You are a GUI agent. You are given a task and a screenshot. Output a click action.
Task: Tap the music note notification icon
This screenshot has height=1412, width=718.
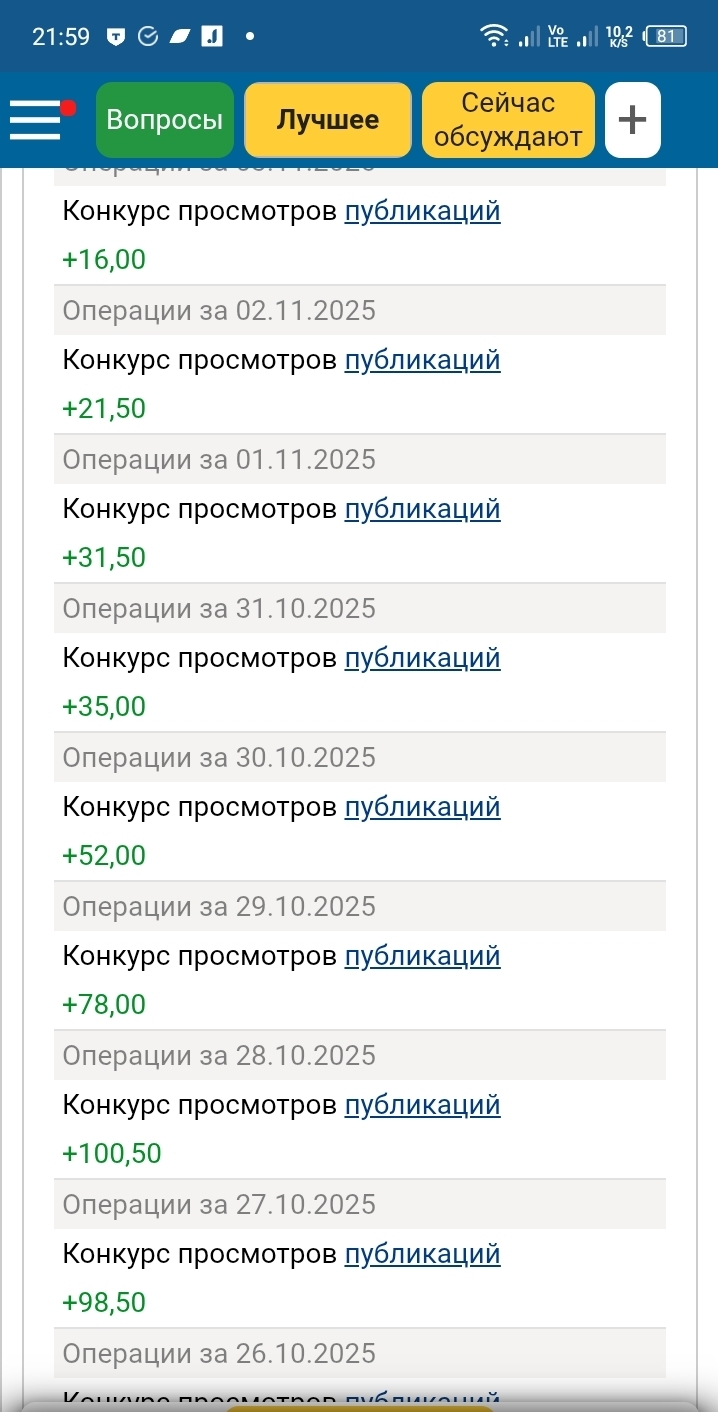212,37
